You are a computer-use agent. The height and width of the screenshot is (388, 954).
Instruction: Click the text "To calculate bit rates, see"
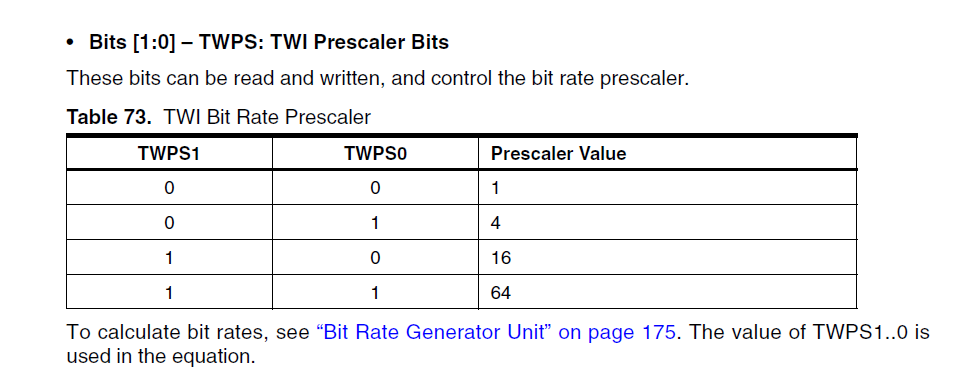(x=188, y=333)
